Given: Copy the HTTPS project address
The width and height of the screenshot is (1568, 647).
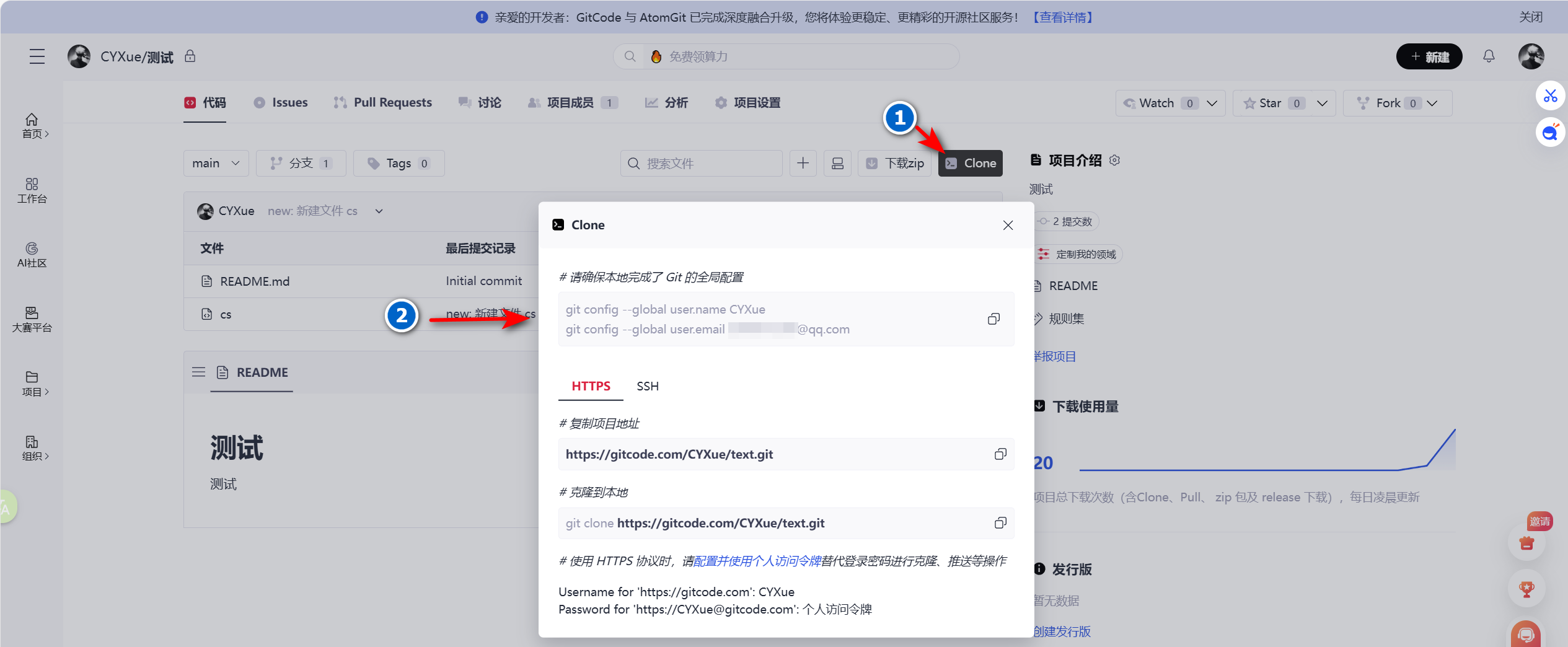Looking at the screenshot, I should (1000, 454).
